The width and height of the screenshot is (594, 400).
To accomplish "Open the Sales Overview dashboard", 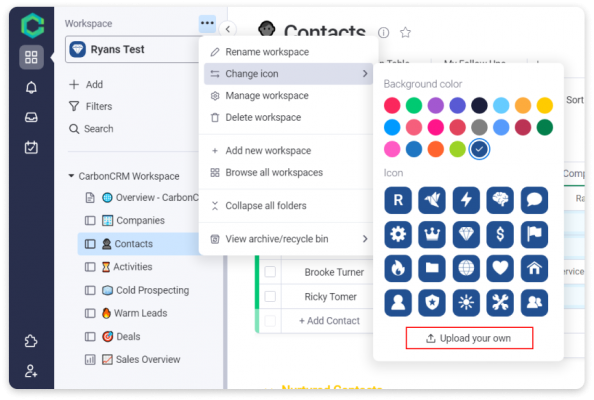I will (148, 359).
